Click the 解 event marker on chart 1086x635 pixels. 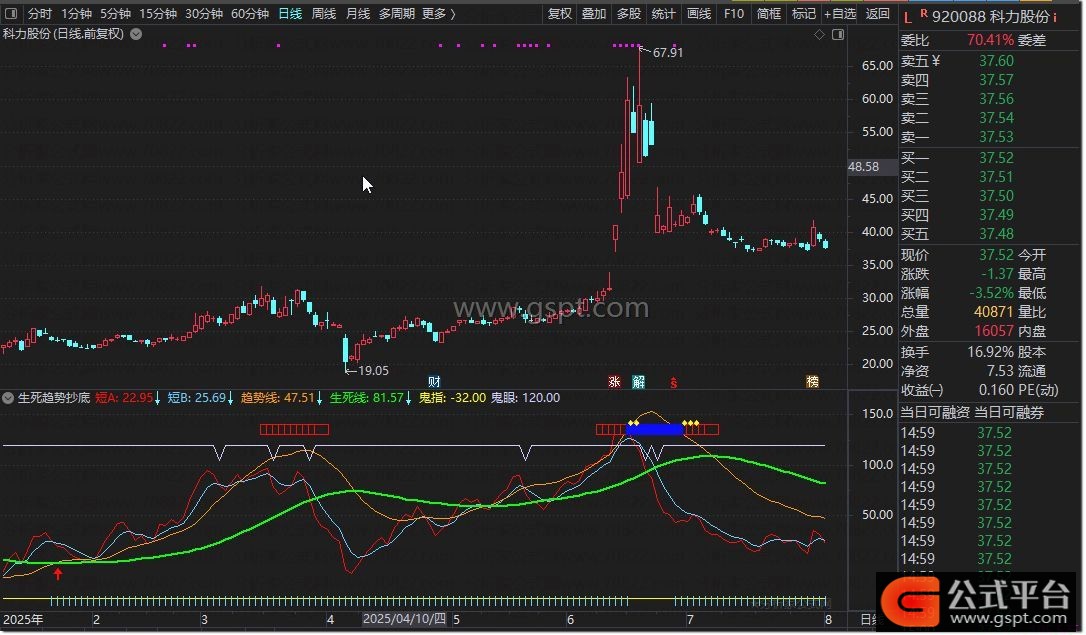coord(638,381)
